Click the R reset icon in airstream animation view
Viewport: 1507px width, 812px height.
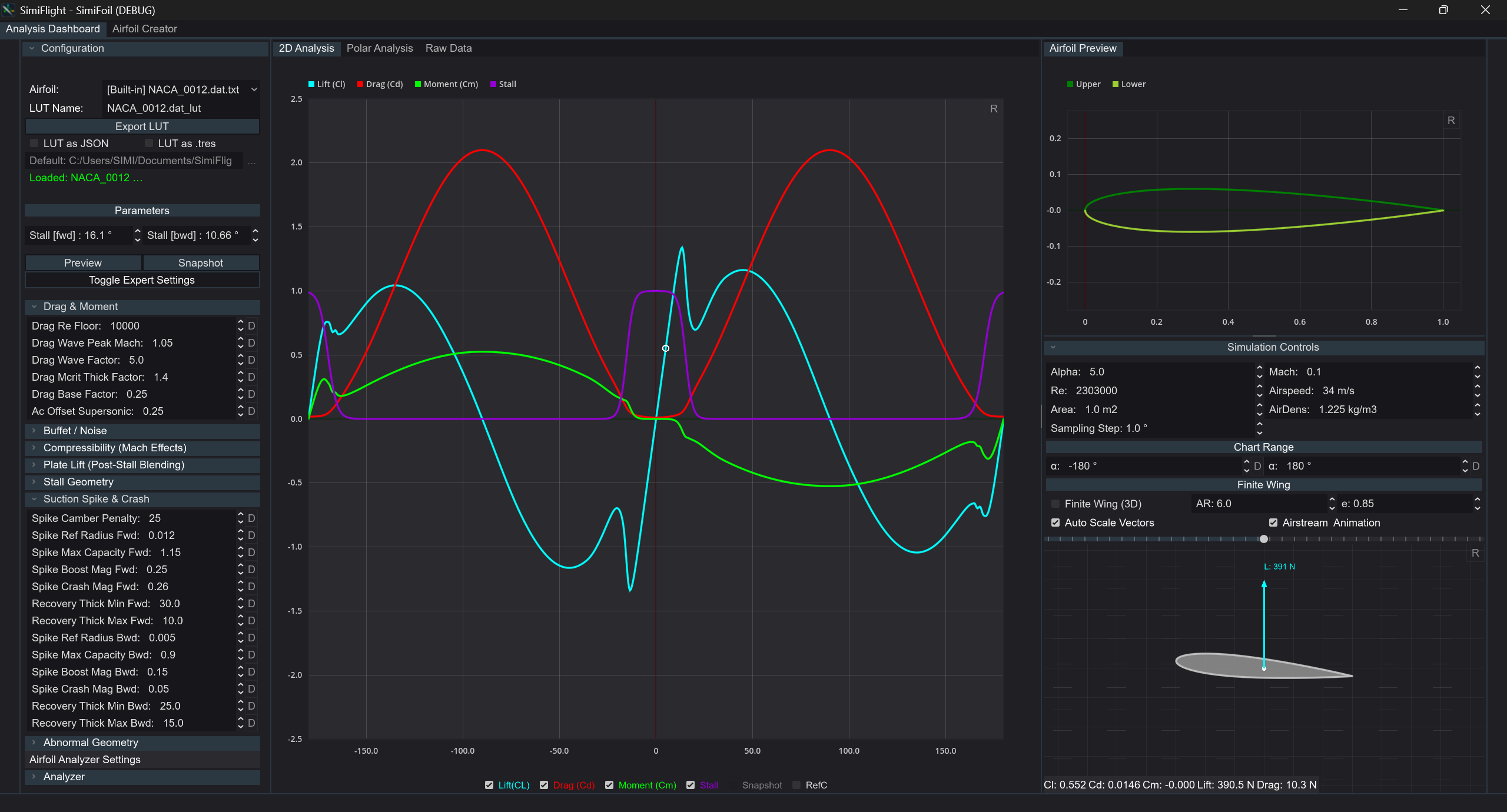pyautogui.click(x=1475, y=553)
